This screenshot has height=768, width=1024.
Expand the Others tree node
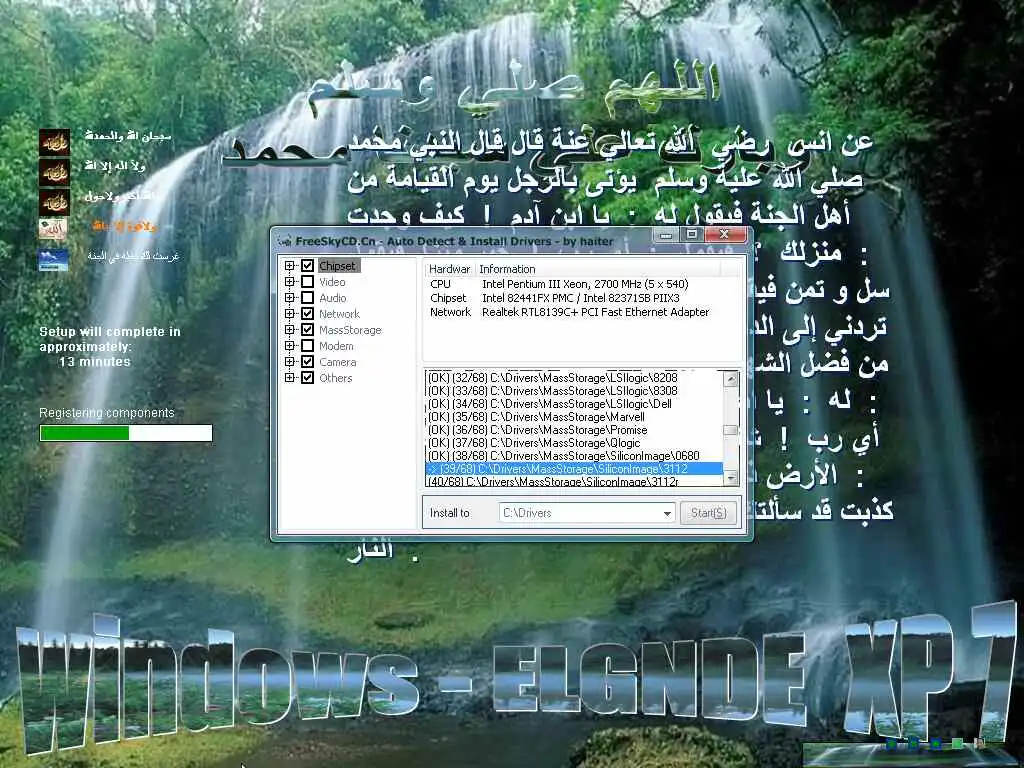click(289, 377)
